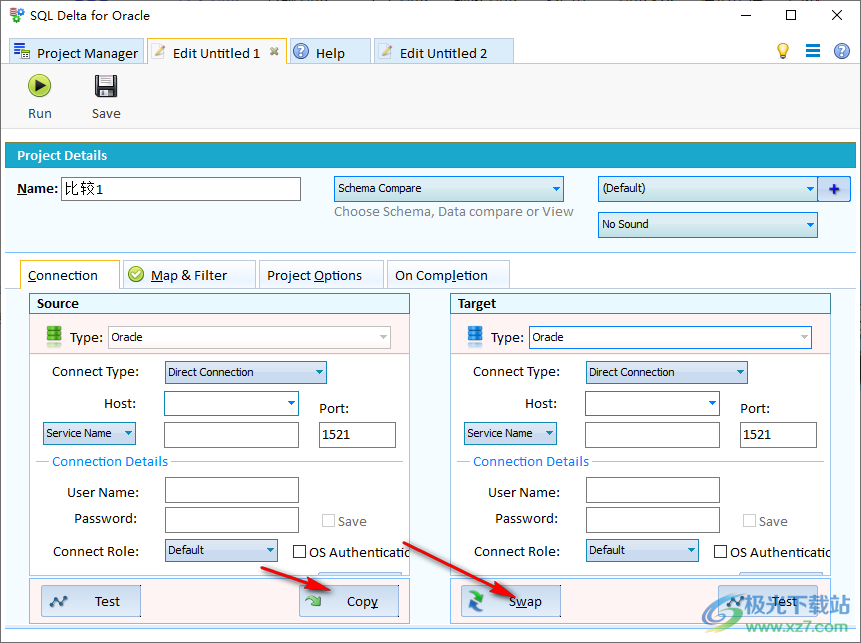861x643 pixels.
Task: Open the On Completion tab
Action: (x=448, y=275)
